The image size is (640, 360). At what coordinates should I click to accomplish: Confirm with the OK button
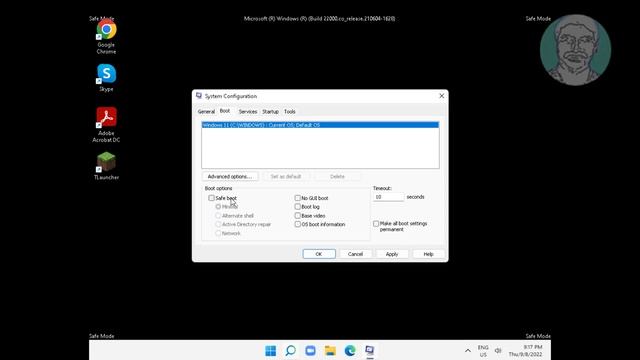click(x=319, y=254)
